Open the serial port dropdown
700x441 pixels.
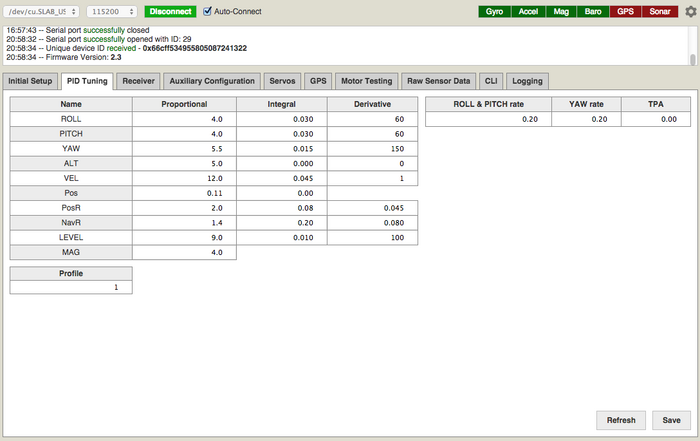tap(42, 12)
